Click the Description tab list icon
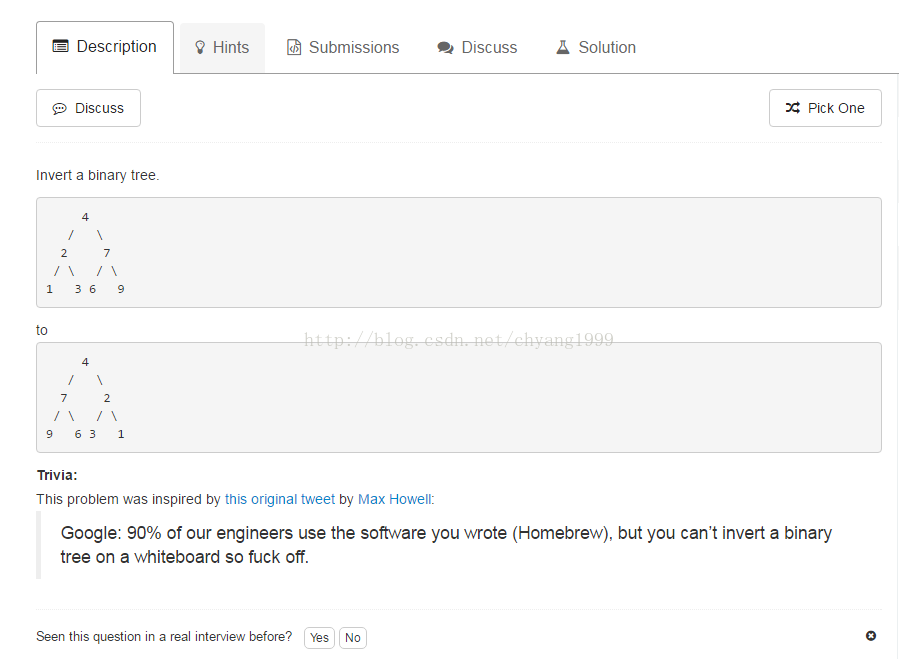Image resolution: width=899 pixels, height=659 pixels. point(61,47)
